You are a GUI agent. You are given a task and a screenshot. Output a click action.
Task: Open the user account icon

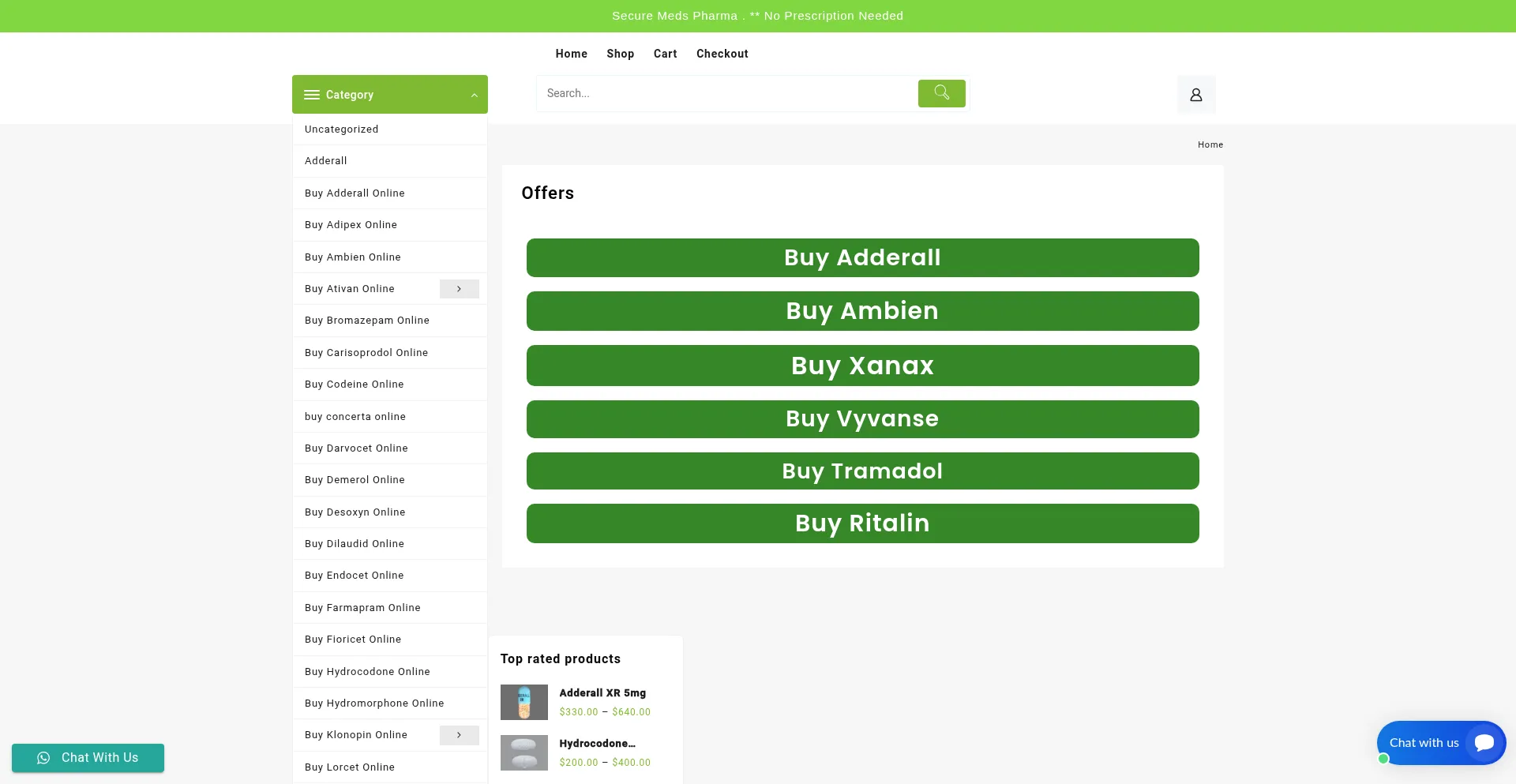click(x=1195, y=95)
